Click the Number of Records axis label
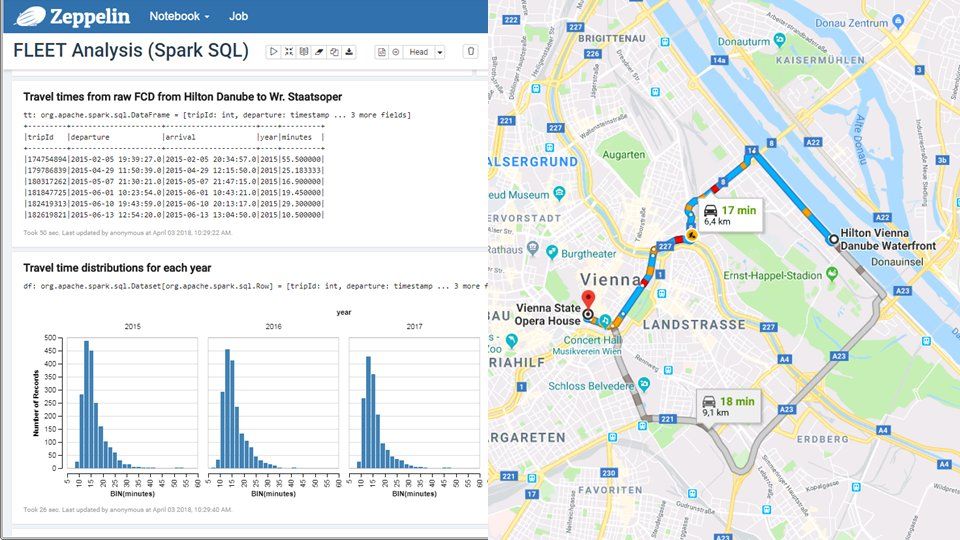This screenshot has width=960, height=540. [36, 403]
